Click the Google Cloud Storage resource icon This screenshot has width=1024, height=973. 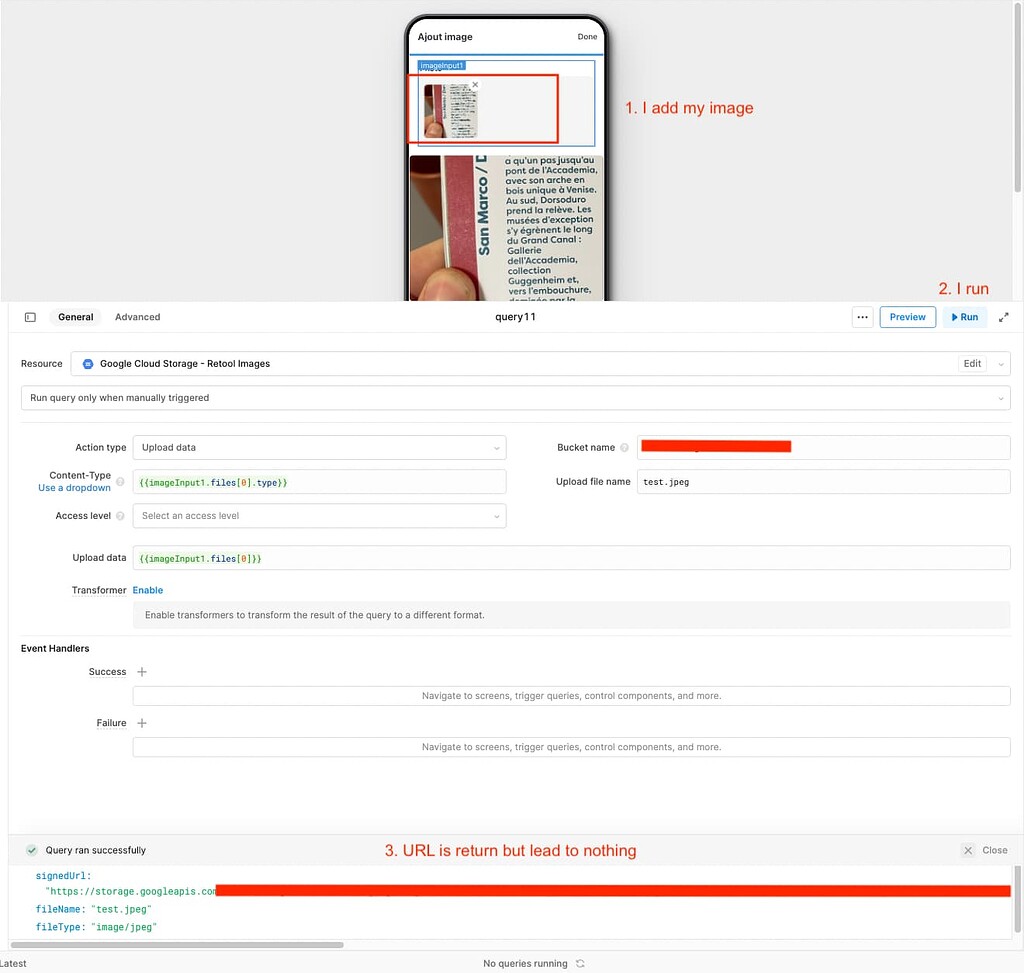pyautogui.click(x=88, y=364)
